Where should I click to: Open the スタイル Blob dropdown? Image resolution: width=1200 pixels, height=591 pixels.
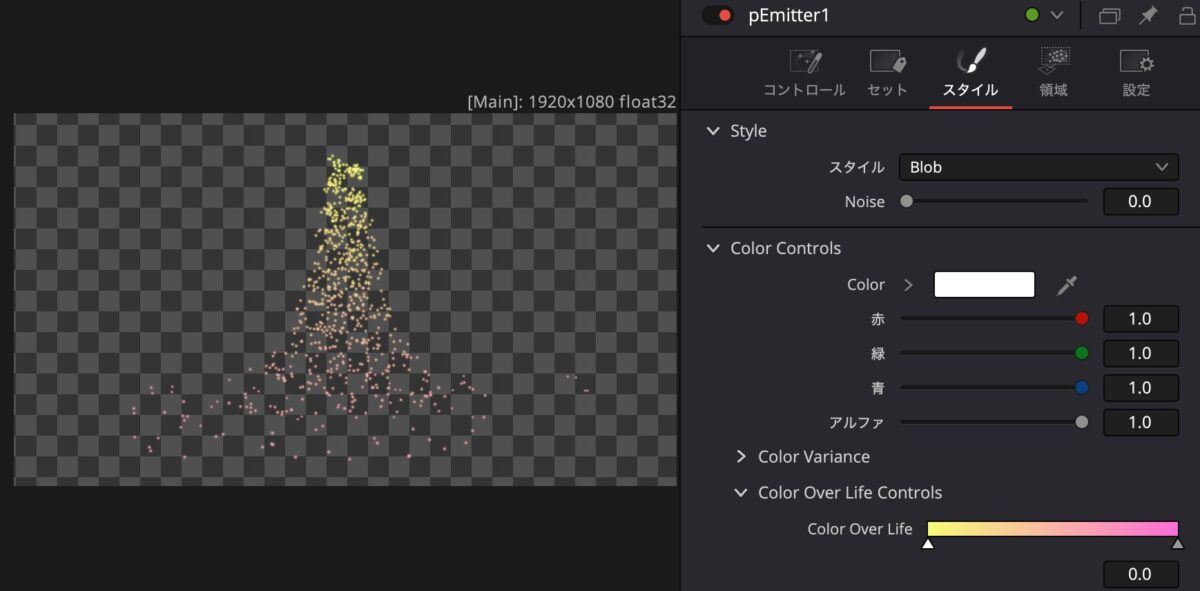click(x=1038, y=167)
